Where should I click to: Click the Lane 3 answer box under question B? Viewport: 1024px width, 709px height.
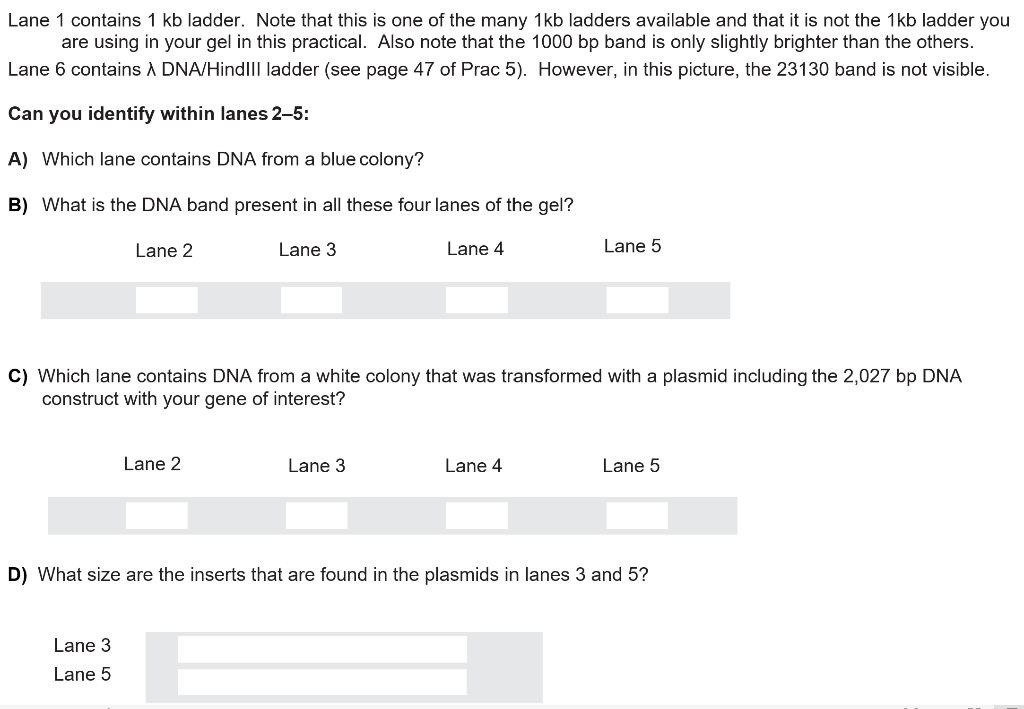311,299
